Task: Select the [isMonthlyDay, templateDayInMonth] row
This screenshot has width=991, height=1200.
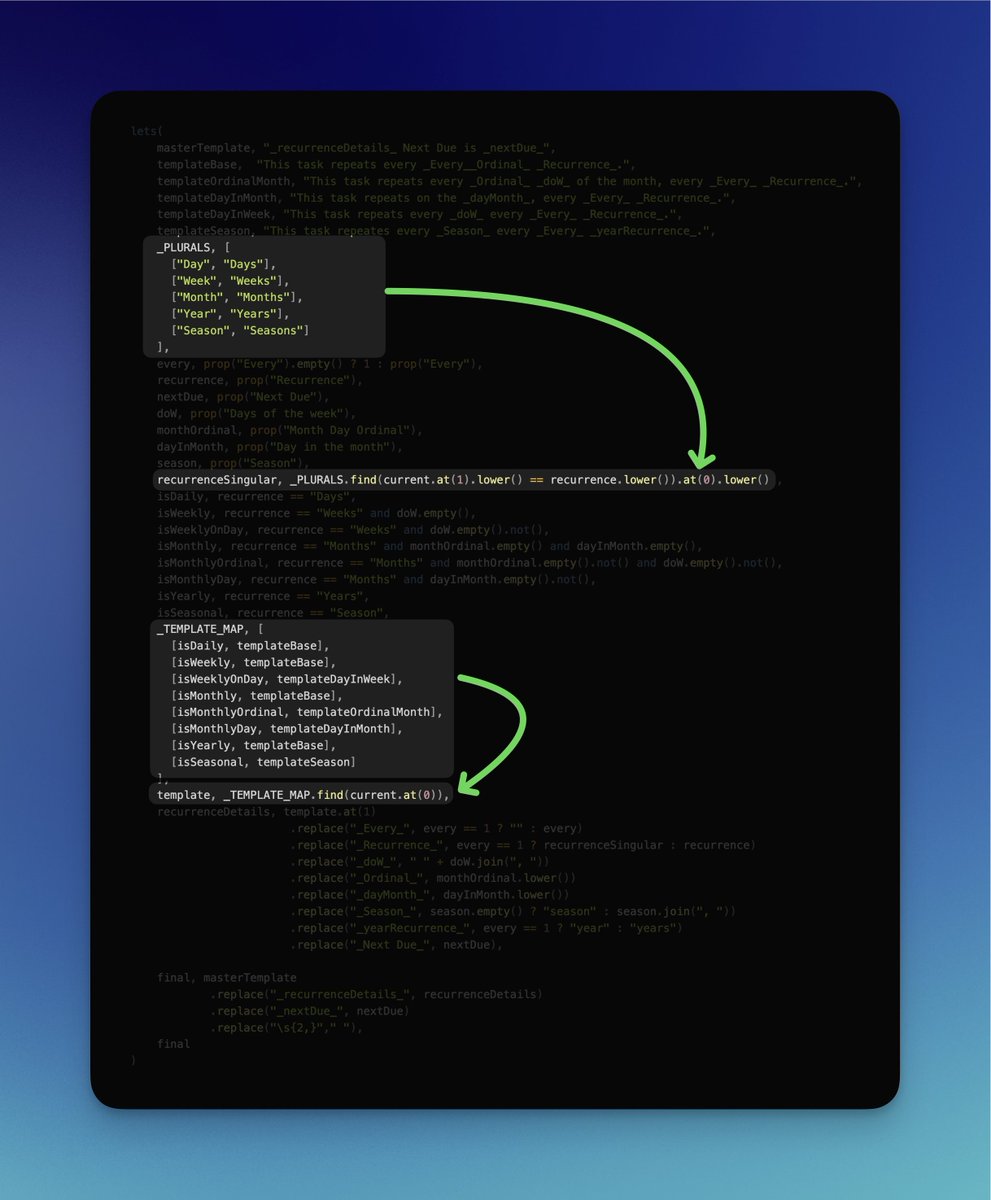Action: pyautogui.click(x=286, y=729)
